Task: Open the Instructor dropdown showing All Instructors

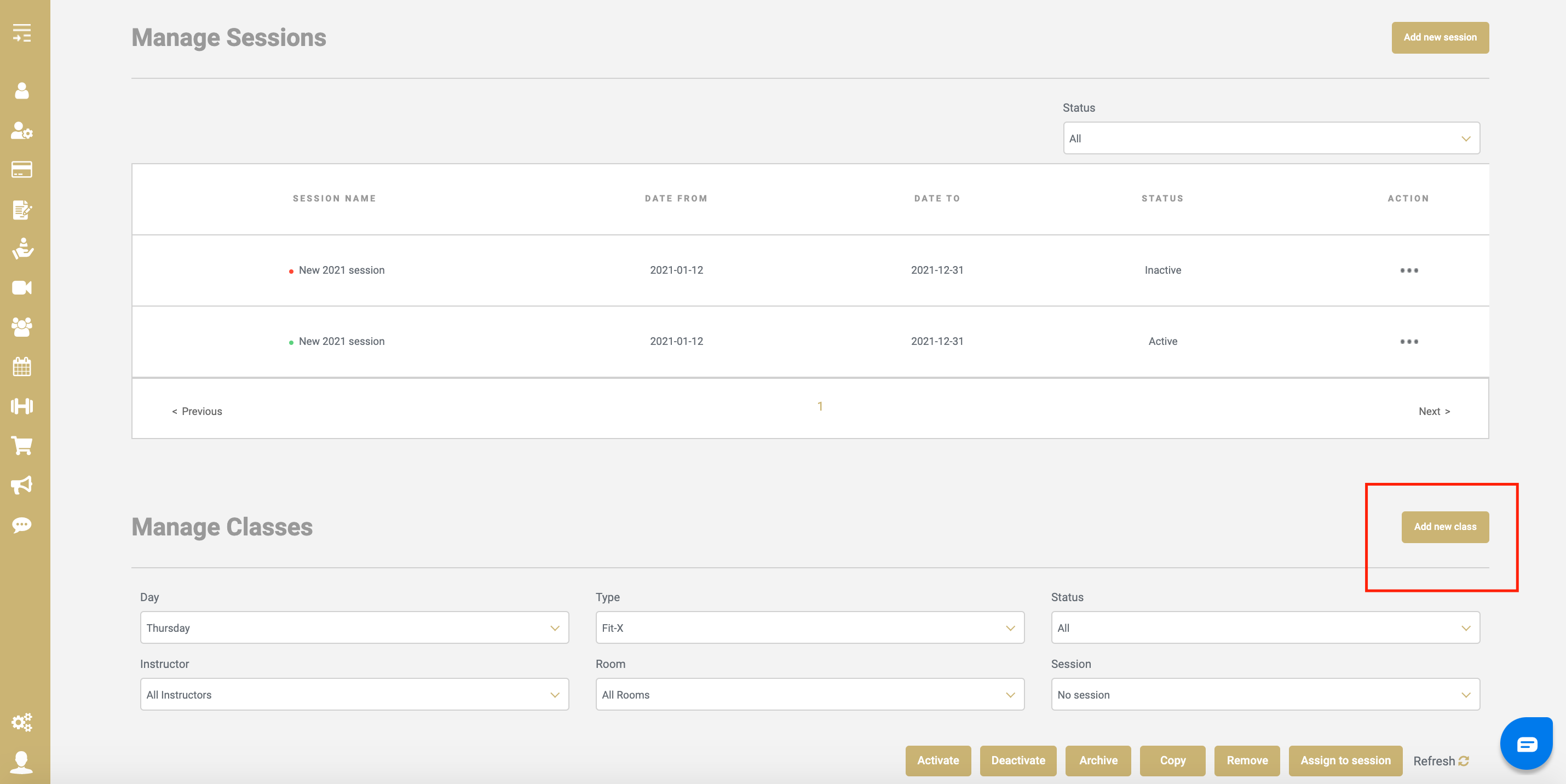Action: click(354, 695)
